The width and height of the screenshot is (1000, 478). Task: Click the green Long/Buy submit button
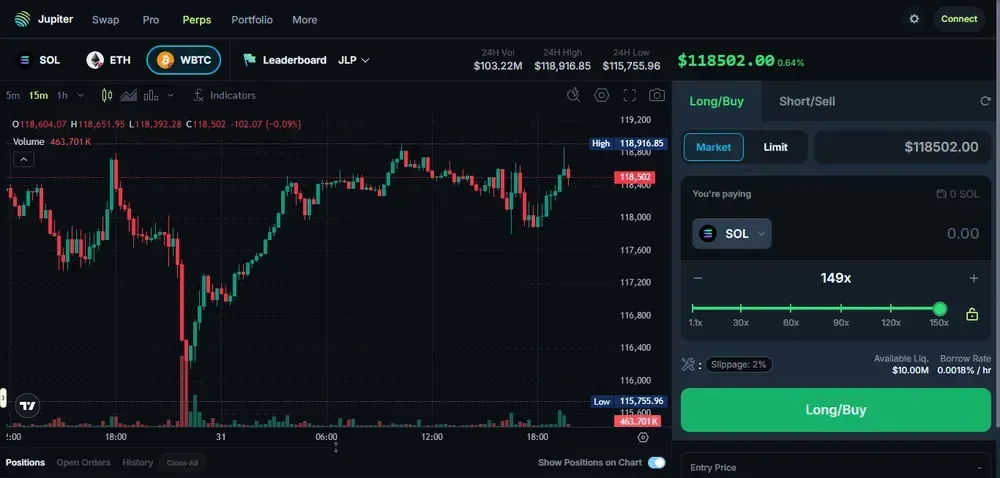[836, 410]
